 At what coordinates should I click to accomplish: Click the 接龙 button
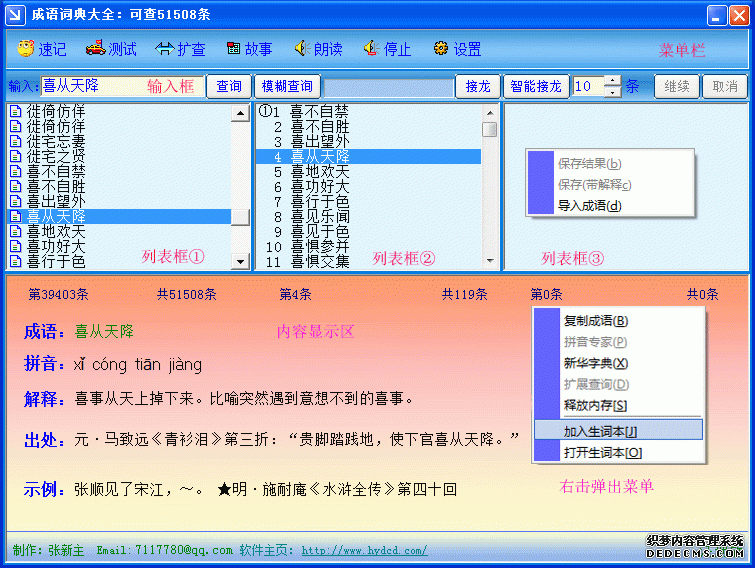(x=478, y=87)
